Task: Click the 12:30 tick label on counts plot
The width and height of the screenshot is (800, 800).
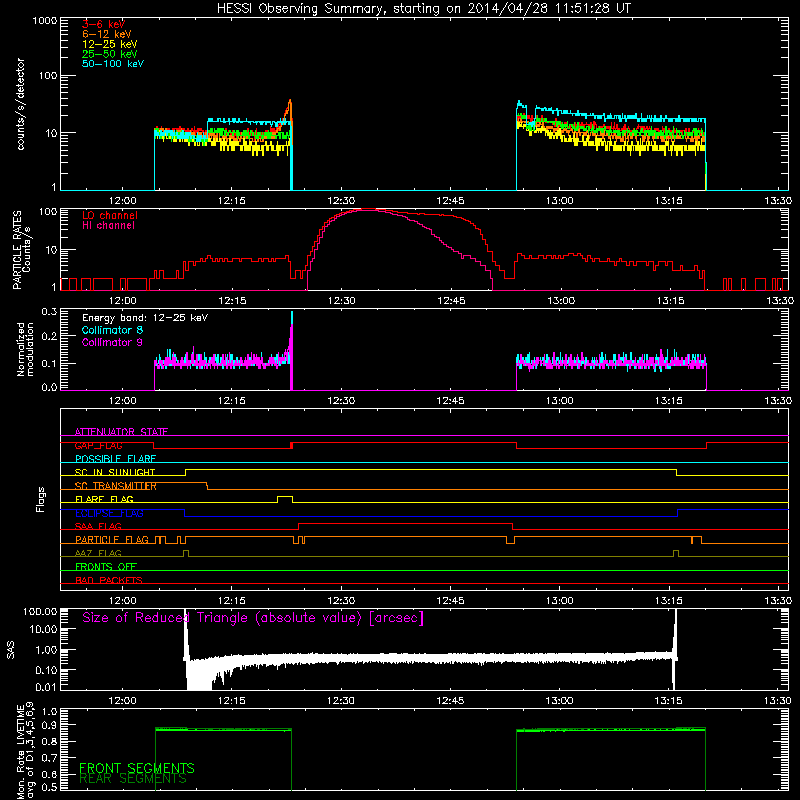Action: 341,201
